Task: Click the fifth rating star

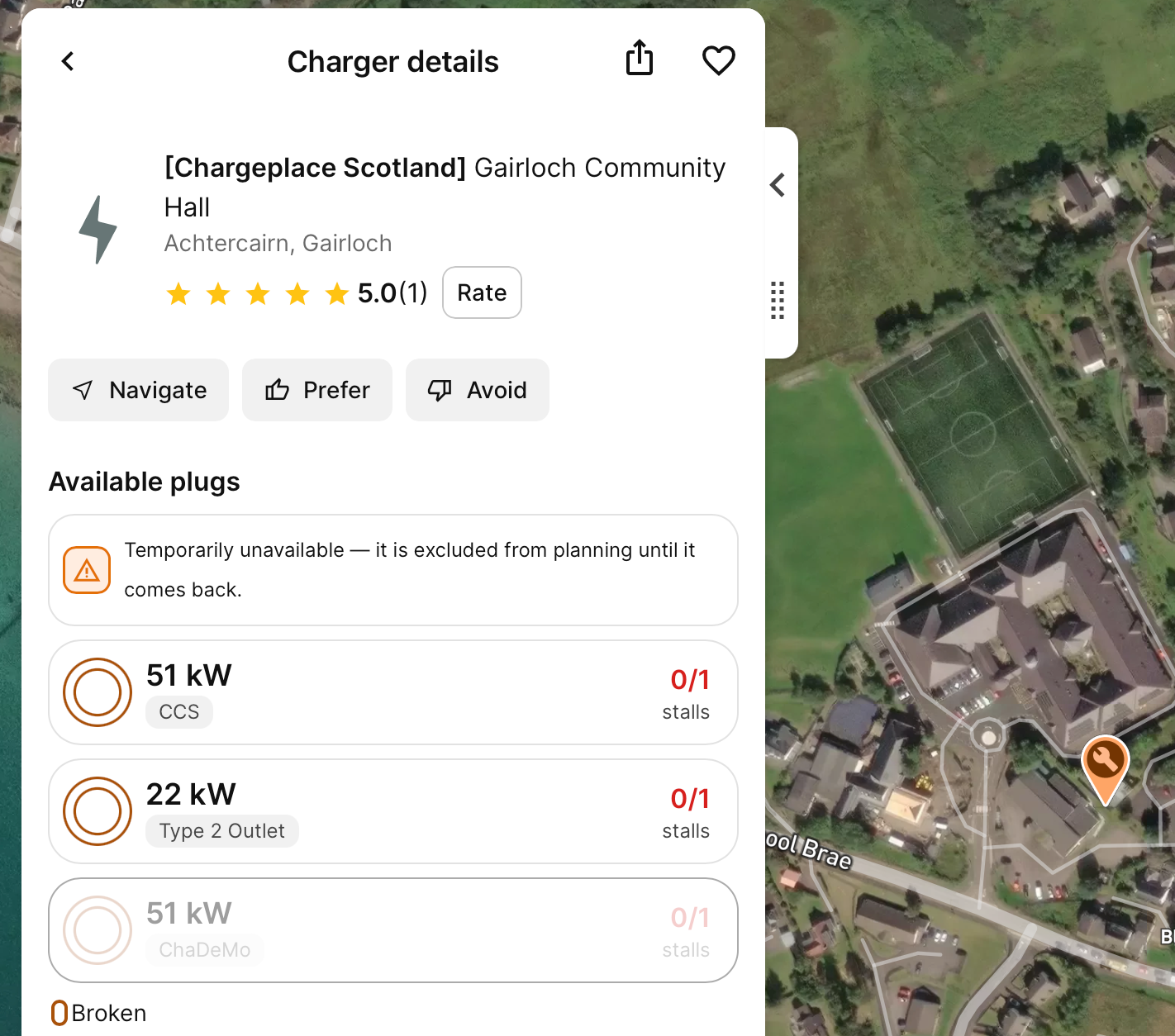Action: coord(337,293)
